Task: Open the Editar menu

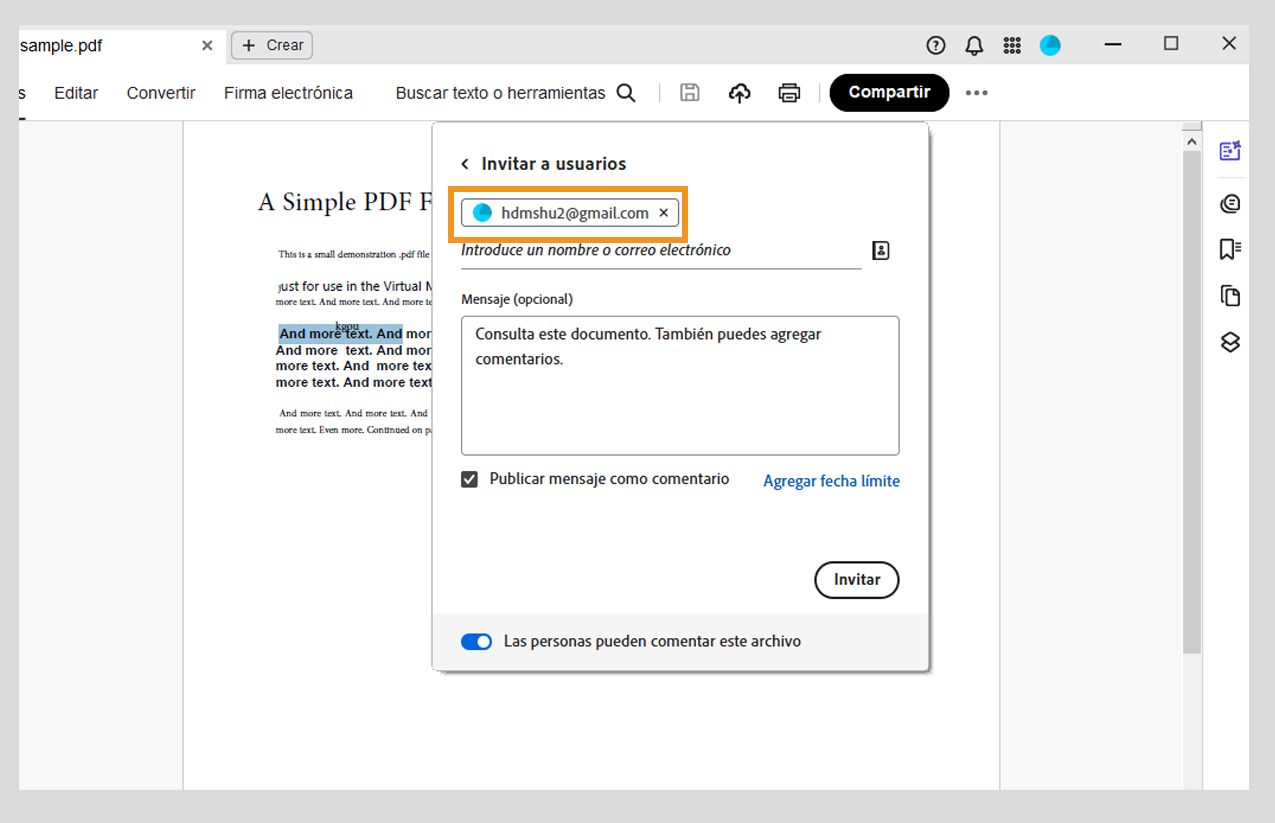Action: pos(75,92)
